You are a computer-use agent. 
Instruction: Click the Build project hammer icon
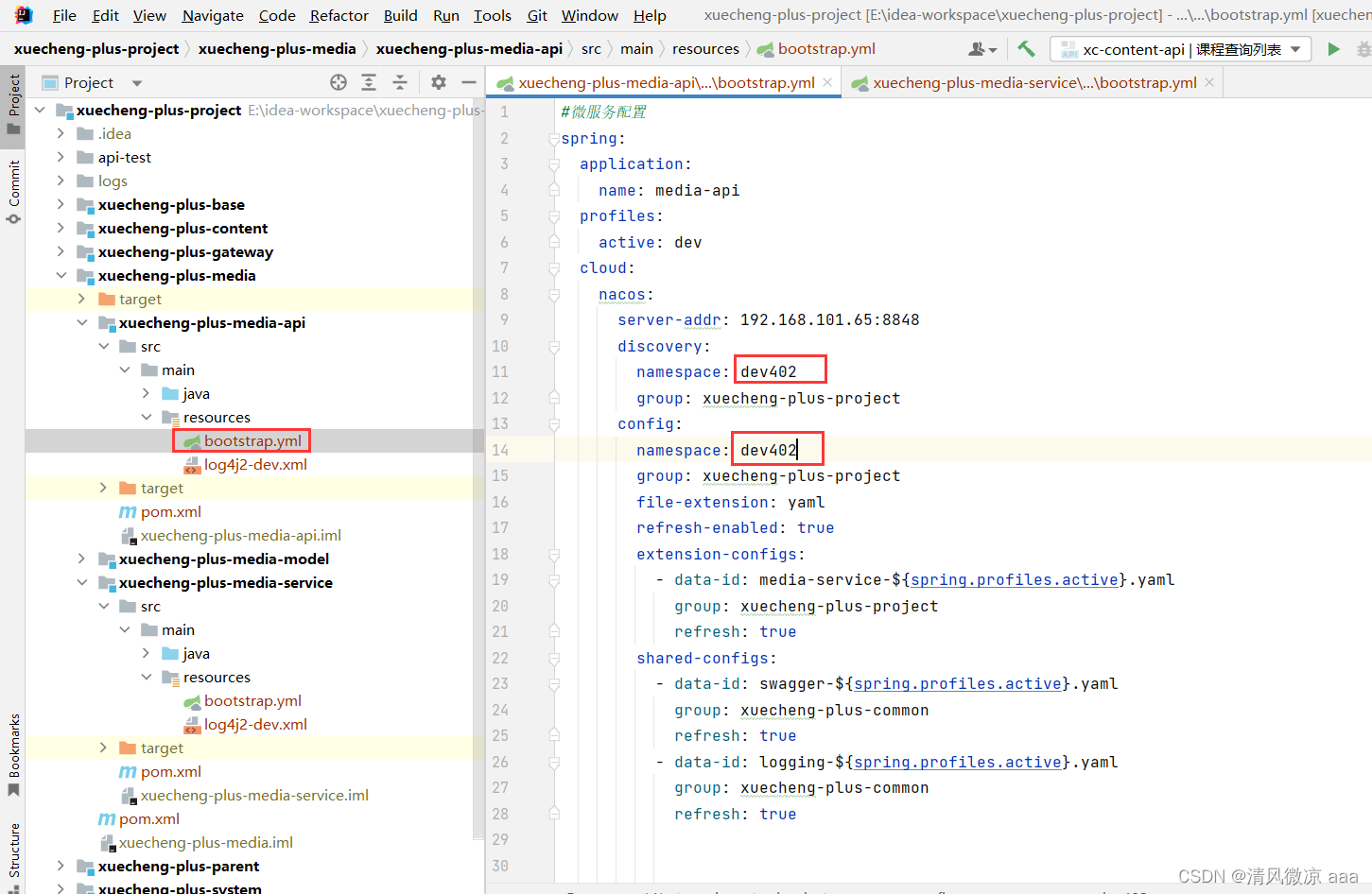click(x=1026, y=49)
